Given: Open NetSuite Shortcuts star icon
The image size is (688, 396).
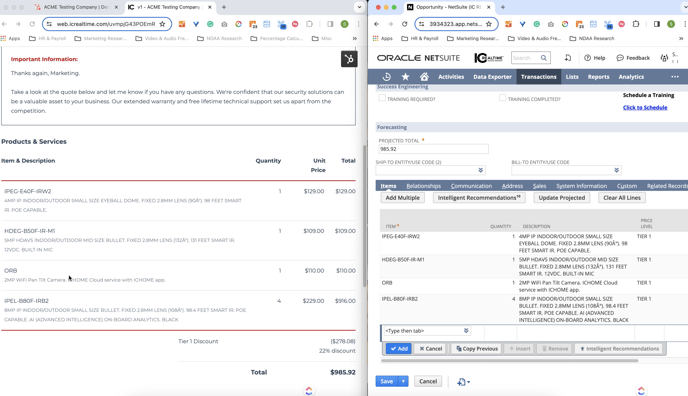Looking at the screenshot, I should pos(405,77).
